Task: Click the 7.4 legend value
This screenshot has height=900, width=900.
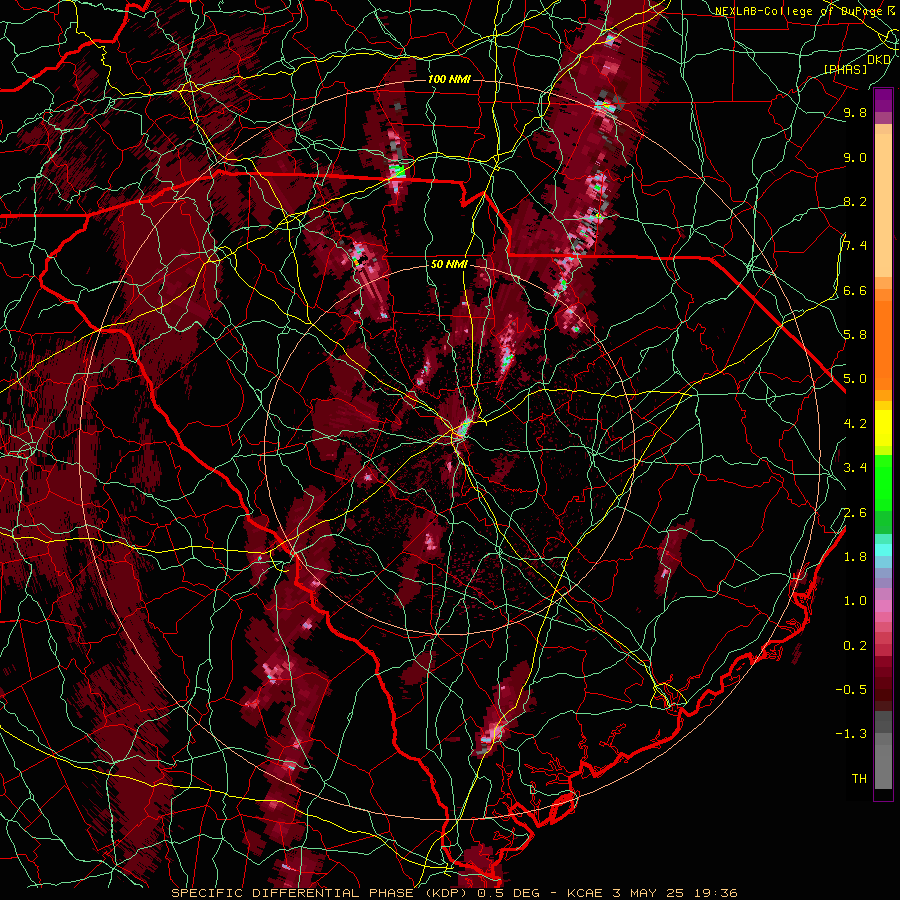Action: tap(855, 246)
